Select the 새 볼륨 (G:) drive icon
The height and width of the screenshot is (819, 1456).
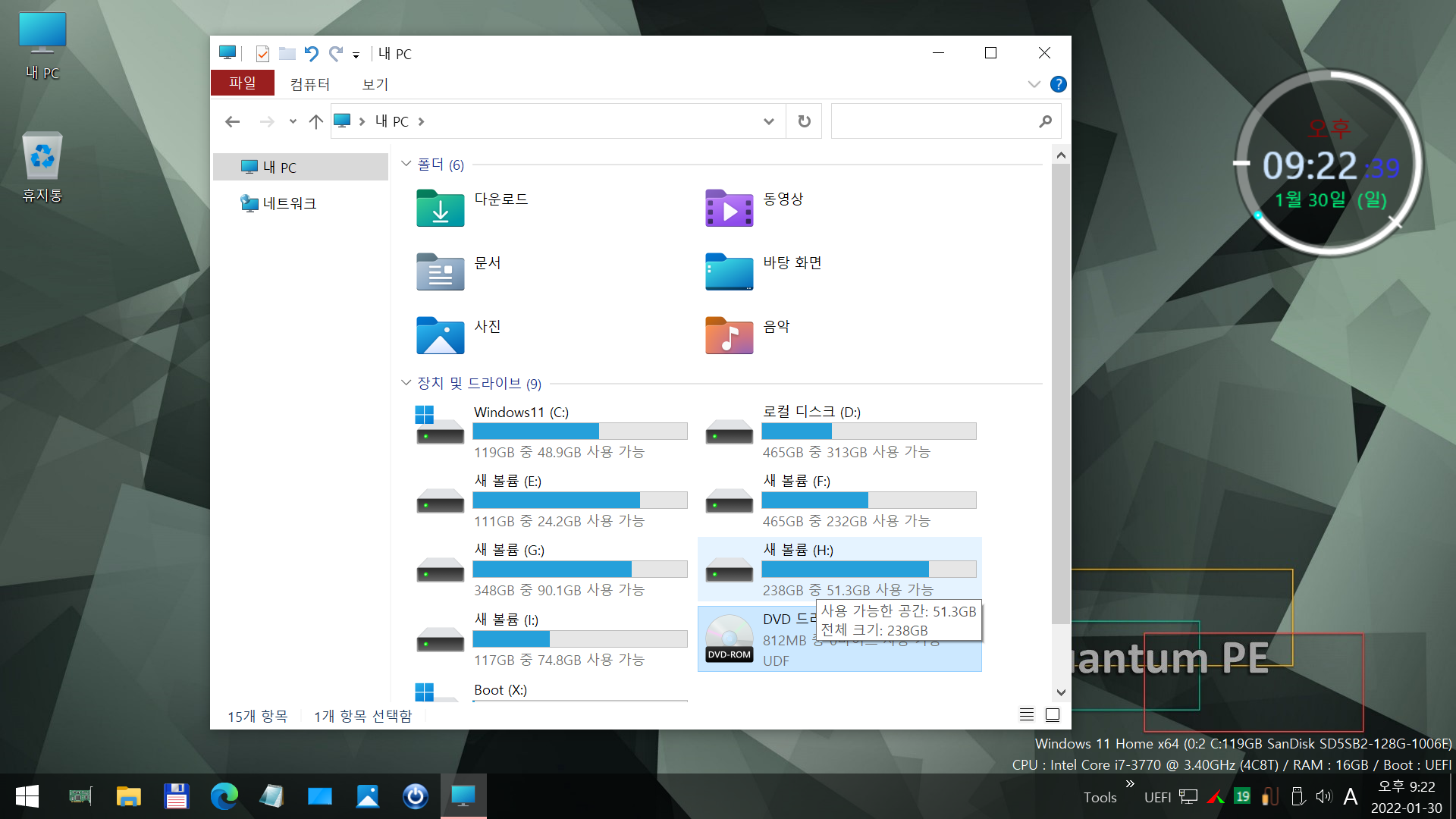[440, 570]
